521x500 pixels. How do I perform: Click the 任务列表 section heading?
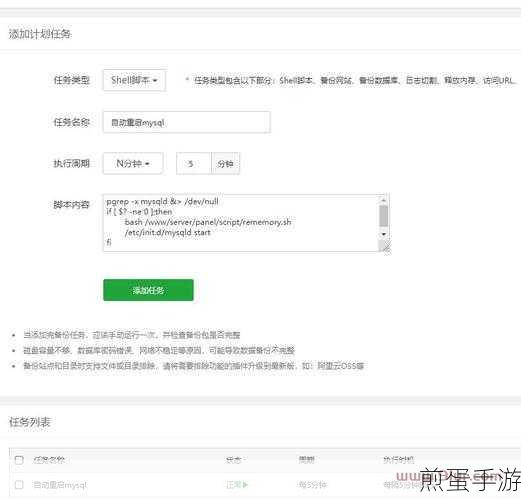(30, 422)
